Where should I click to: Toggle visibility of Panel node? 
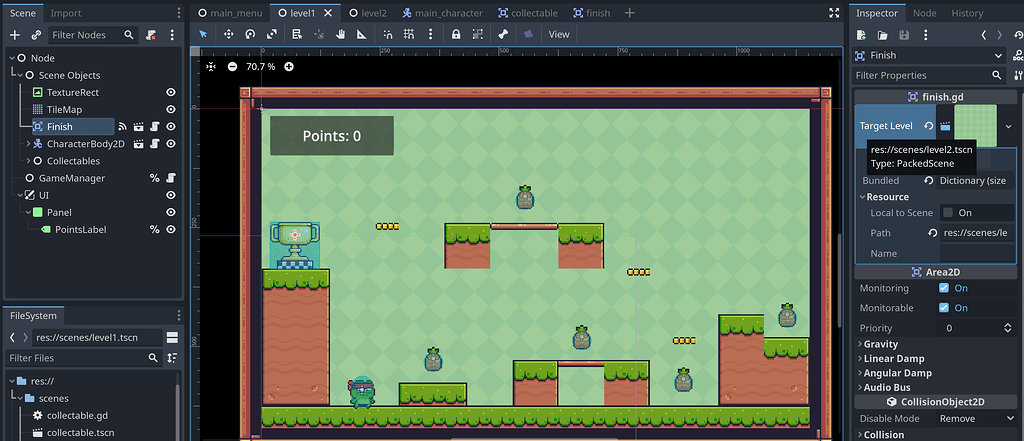click(x=170, y=212)
